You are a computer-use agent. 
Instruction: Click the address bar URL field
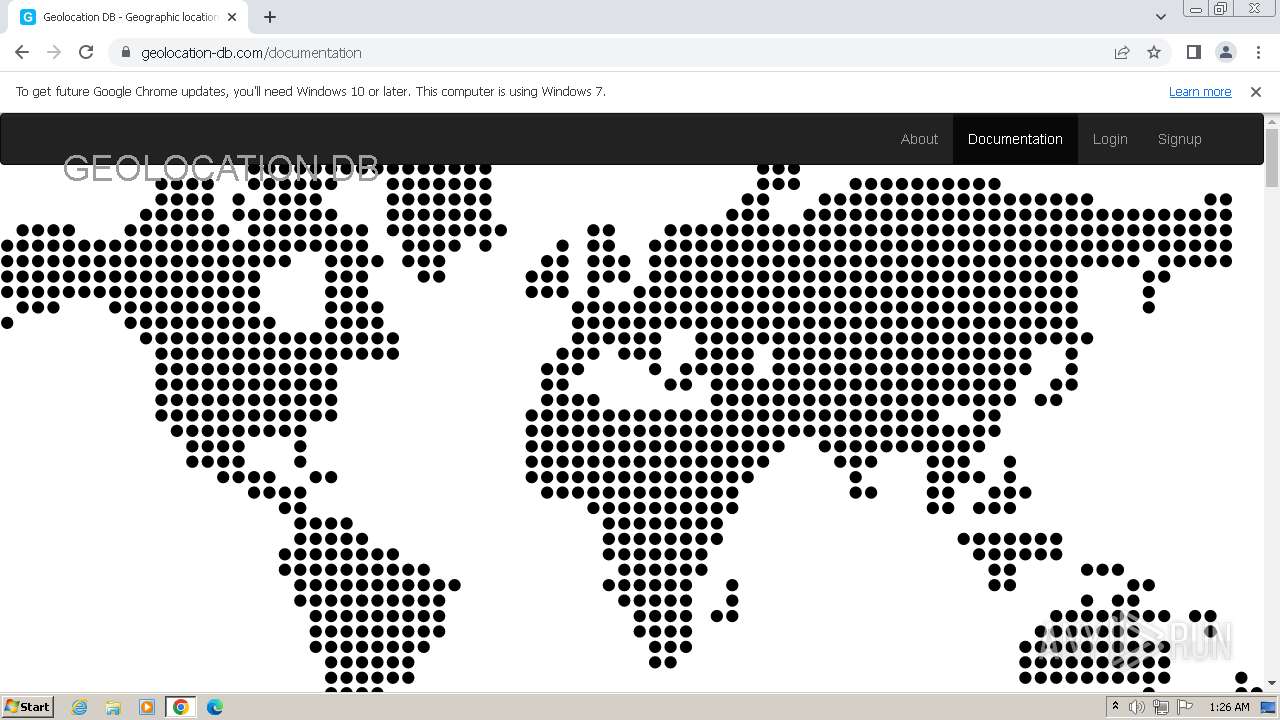click(x=620, y=52)
